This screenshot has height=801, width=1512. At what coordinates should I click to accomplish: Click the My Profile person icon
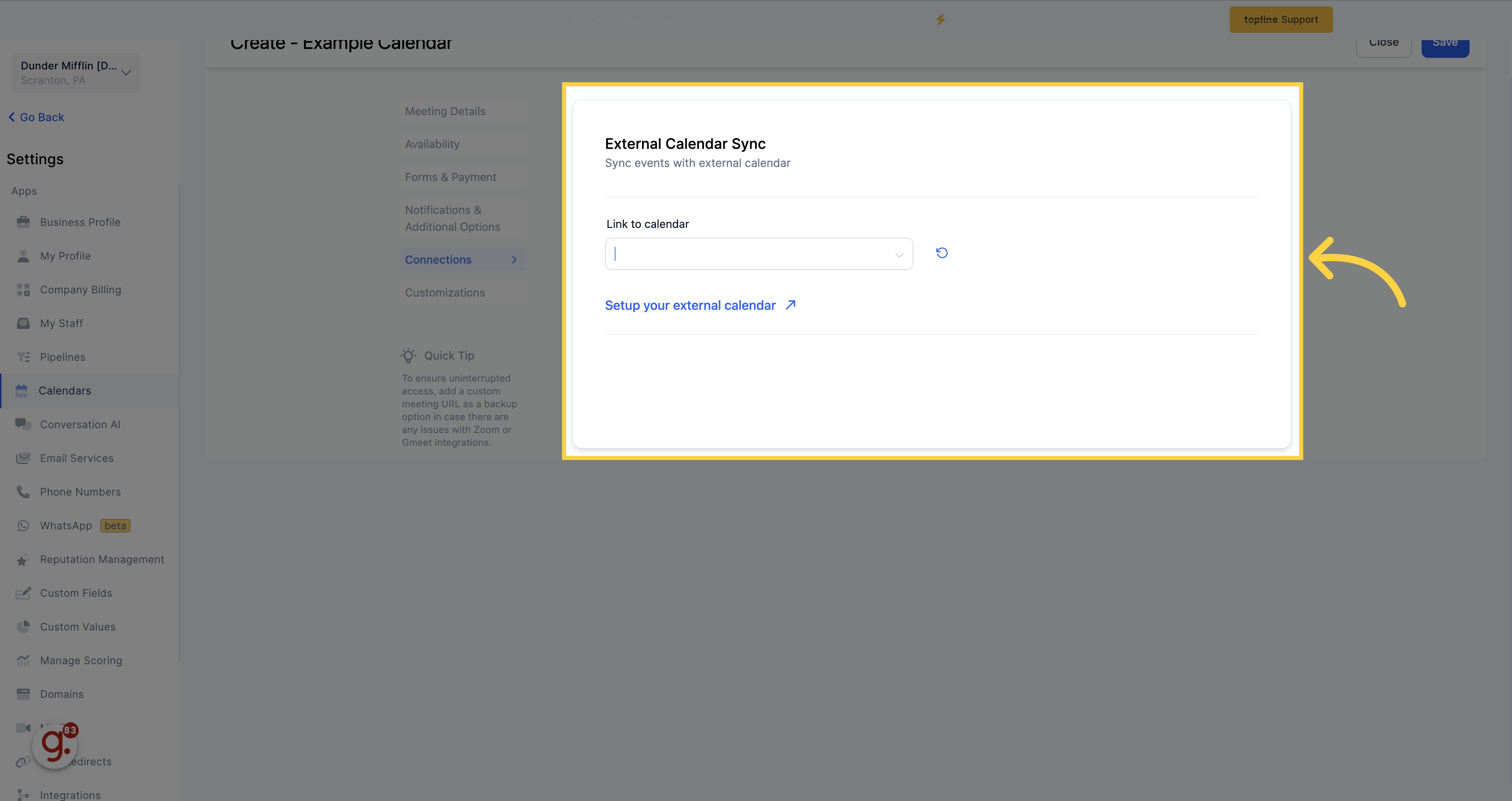pyautogui.click(x=23, y=256)
